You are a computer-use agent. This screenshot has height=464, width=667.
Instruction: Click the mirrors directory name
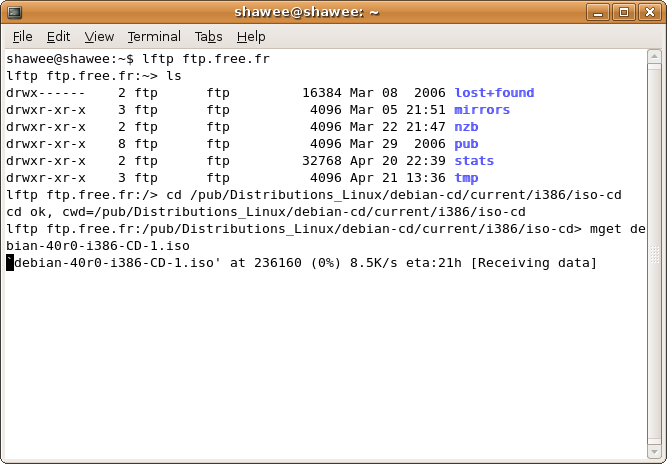coord(482,110)
